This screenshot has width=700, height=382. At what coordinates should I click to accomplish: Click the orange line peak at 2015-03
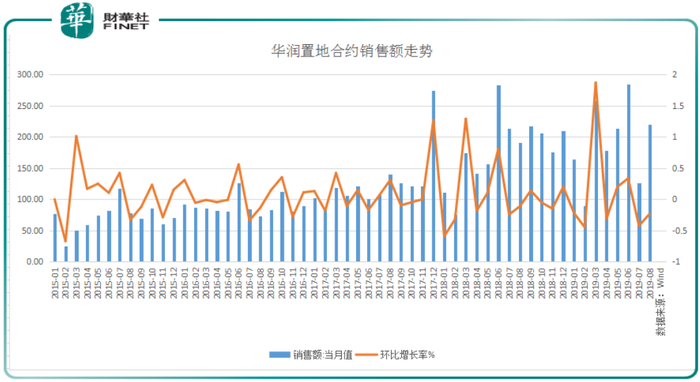pyautogui.click(x=76, y=136)
